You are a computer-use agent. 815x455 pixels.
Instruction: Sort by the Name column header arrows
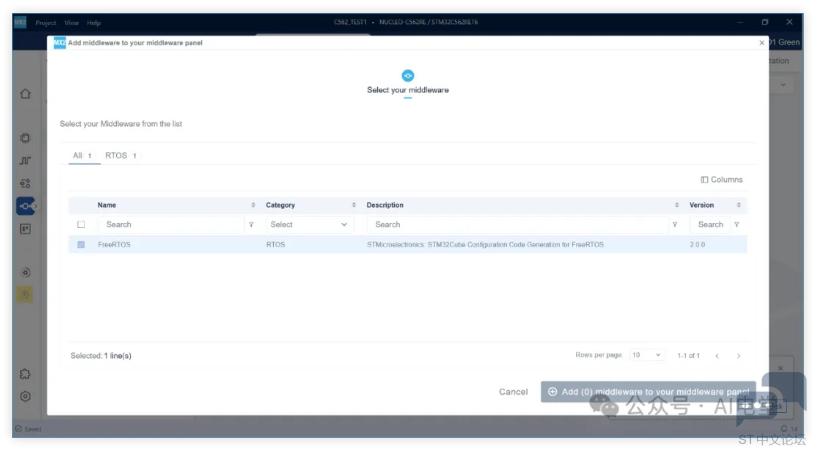tap(253, 205)
